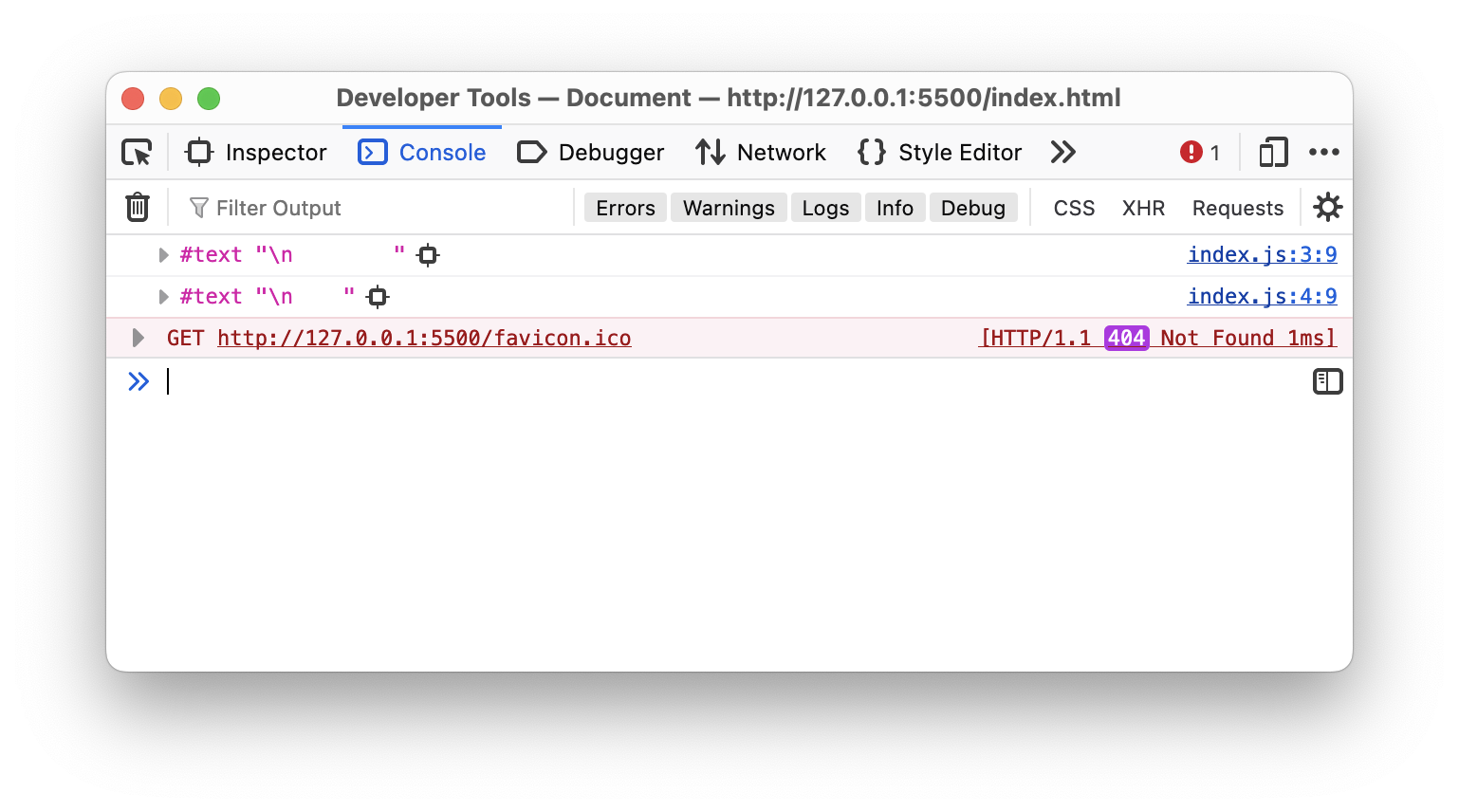The image size is (1459, 812).
Task: Open the pick element inspector tool
Action: [136, 152]
